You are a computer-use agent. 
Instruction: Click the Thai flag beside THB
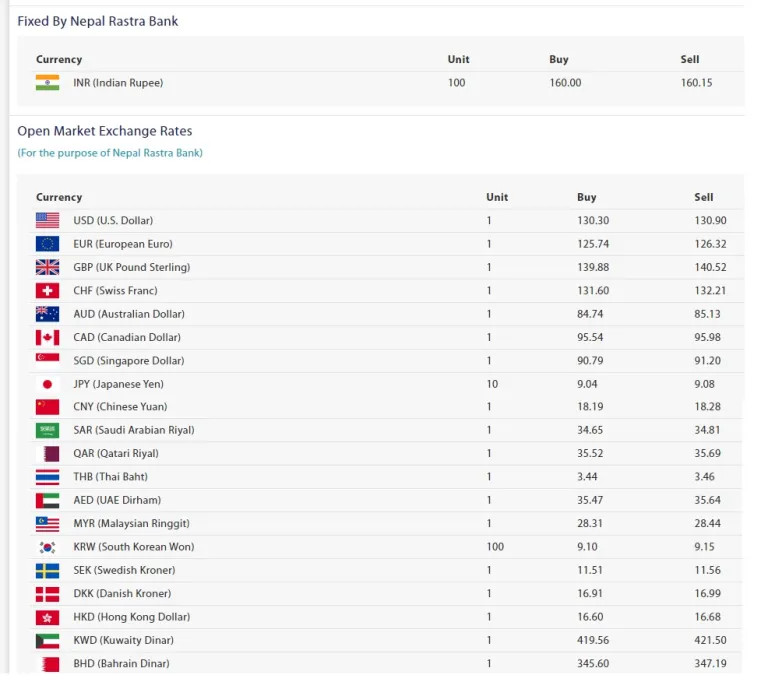[48, 477]
